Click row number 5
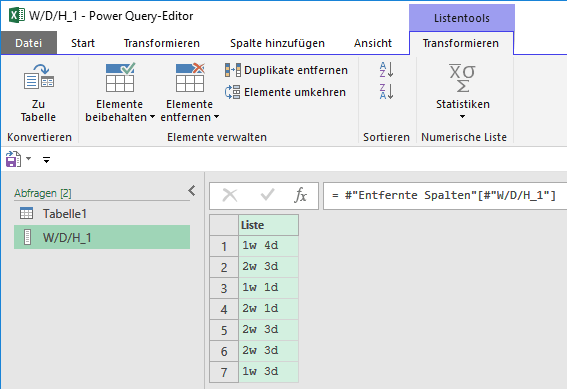The image size is (567, 389). pyautogui.click(x=224, y=330)
